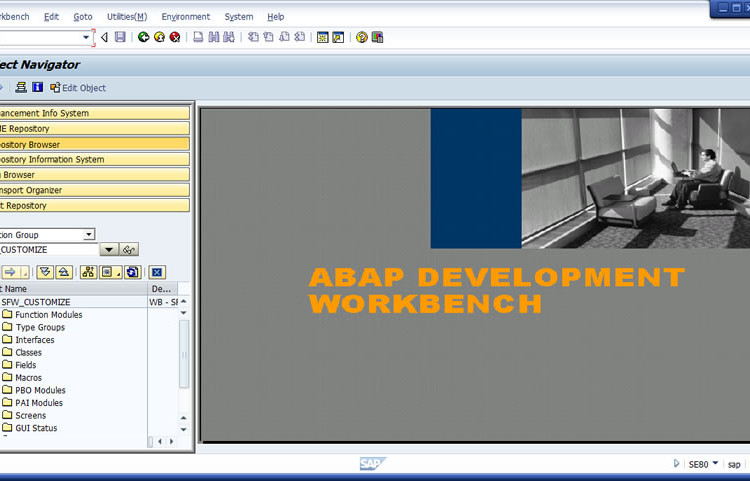
Task: Open the Repository Information System
Action: point(95,159)
